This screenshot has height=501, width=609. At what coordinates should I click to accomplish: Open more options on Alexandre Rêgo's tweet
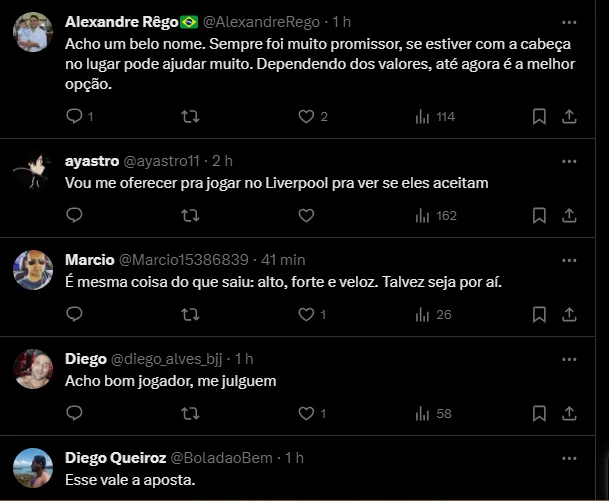[x=568, y=21]
